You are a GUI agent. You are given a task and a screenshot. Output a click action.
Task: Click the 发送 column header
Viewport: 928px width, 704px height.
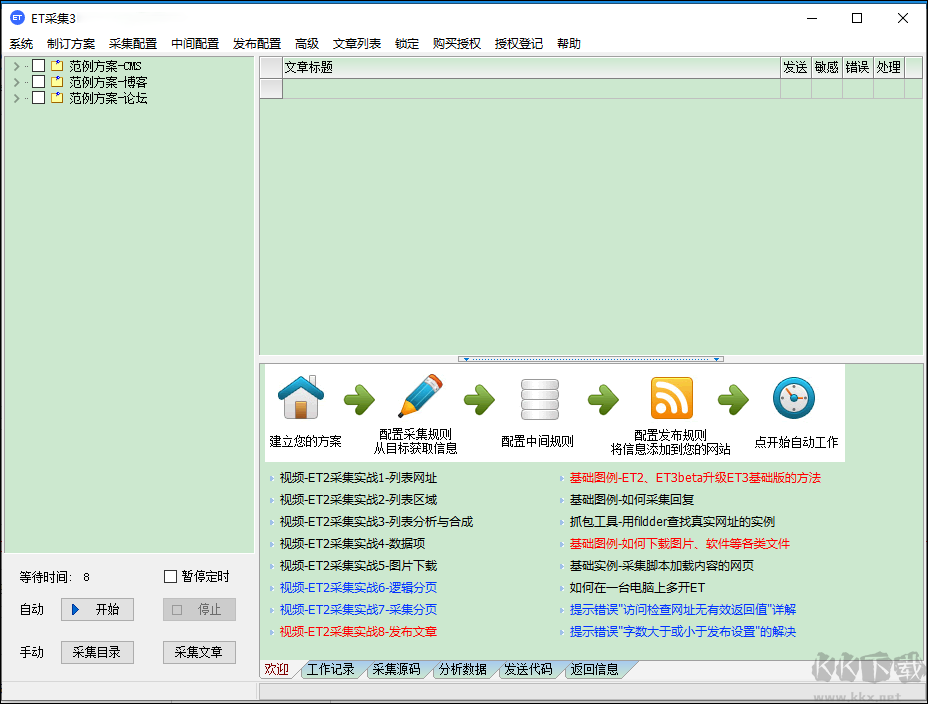pos(795,67)
